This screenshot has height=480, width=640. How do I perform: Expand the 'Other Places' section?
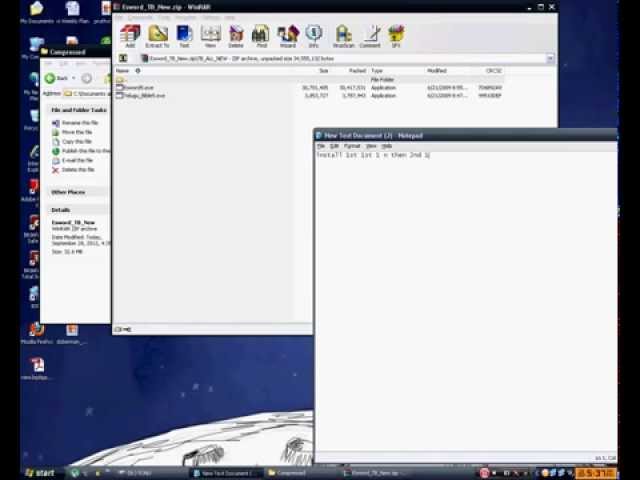tap(78, 192)
